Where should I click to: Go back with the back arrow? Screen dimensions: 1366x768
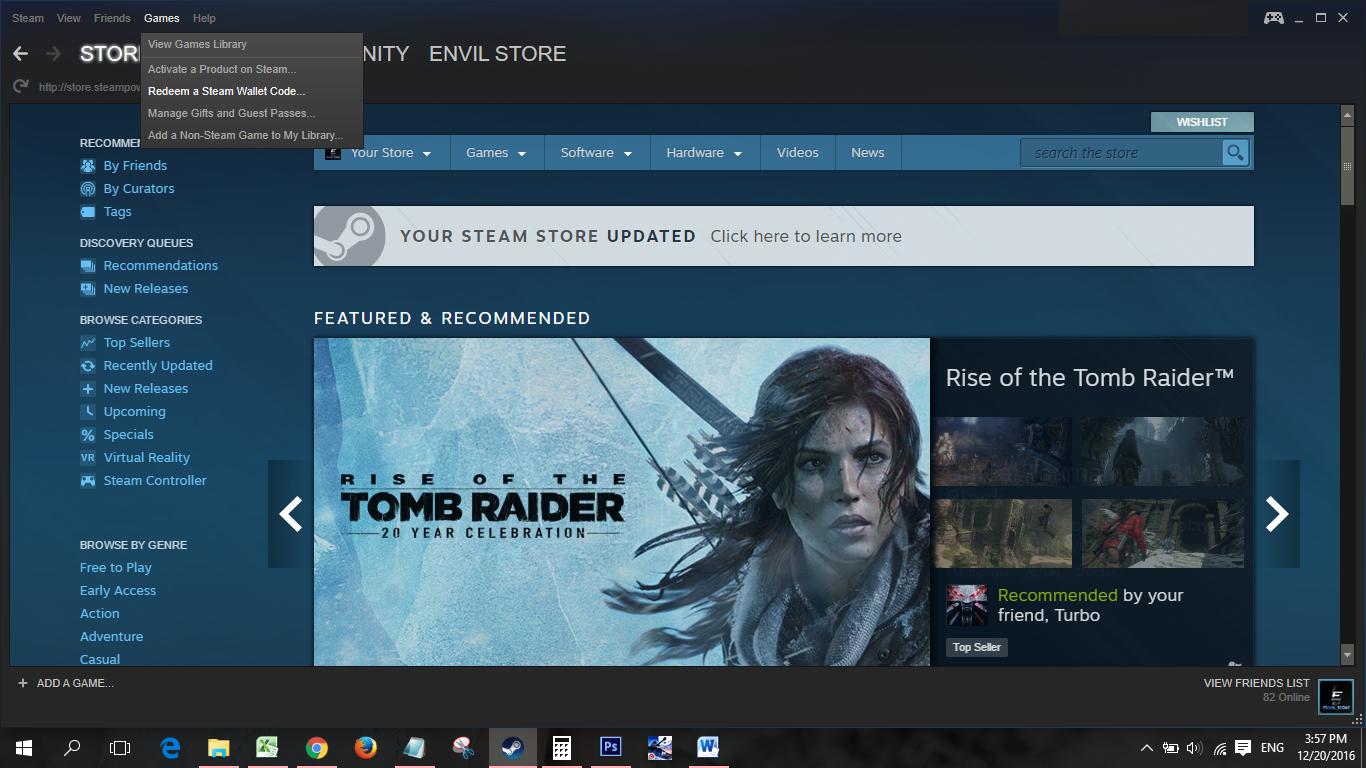21,54
